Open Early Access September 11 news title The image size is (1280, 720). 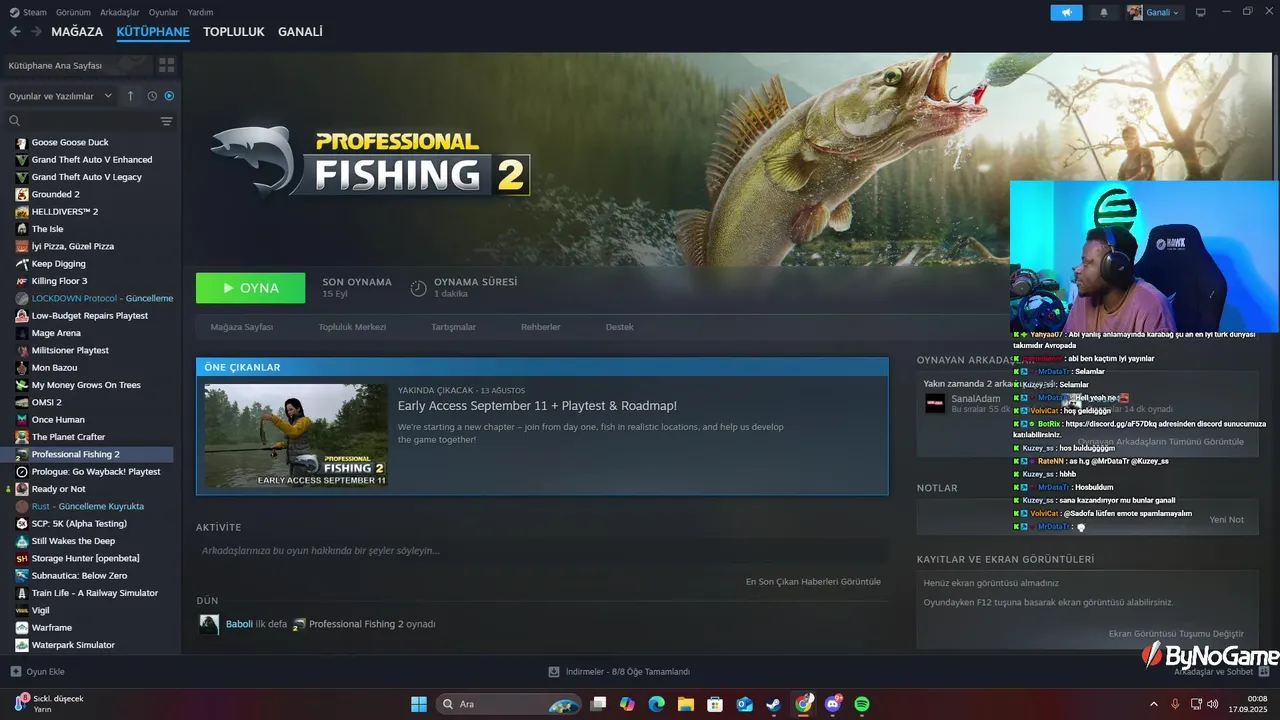coord(537,406)
